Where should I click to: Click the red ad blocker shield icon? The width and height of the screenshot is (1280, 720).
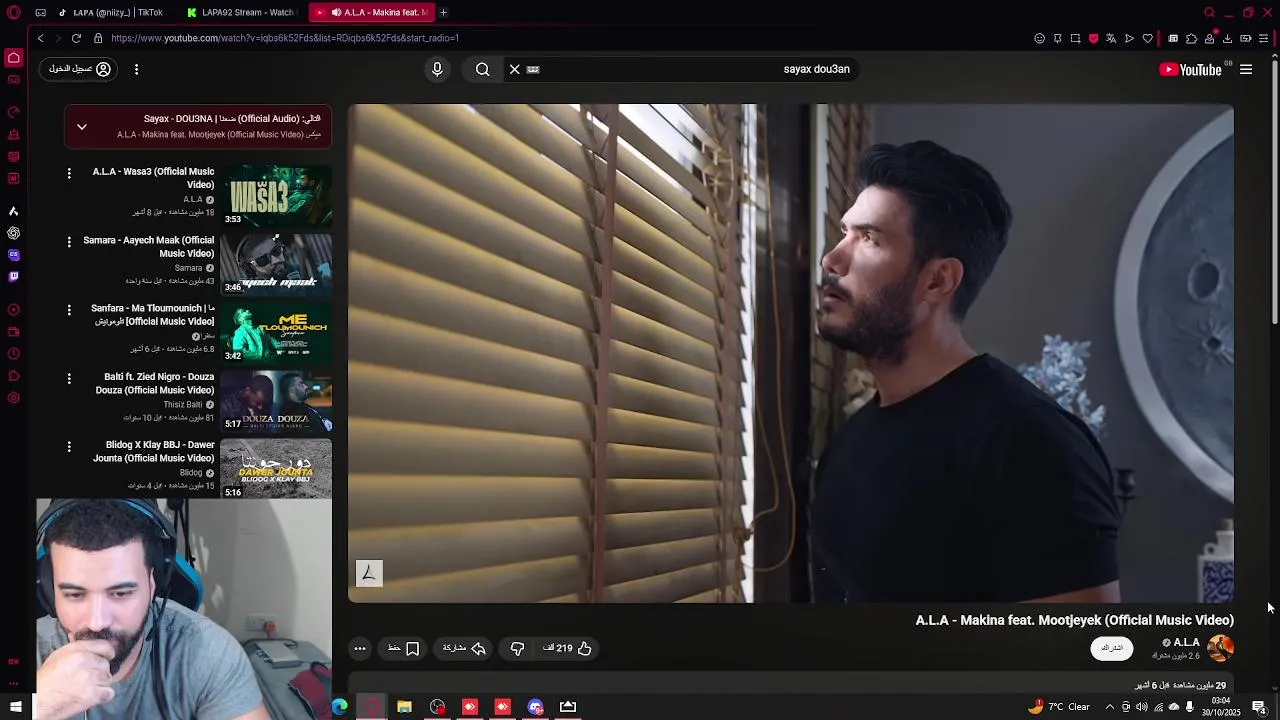(x=1093, y=38)
